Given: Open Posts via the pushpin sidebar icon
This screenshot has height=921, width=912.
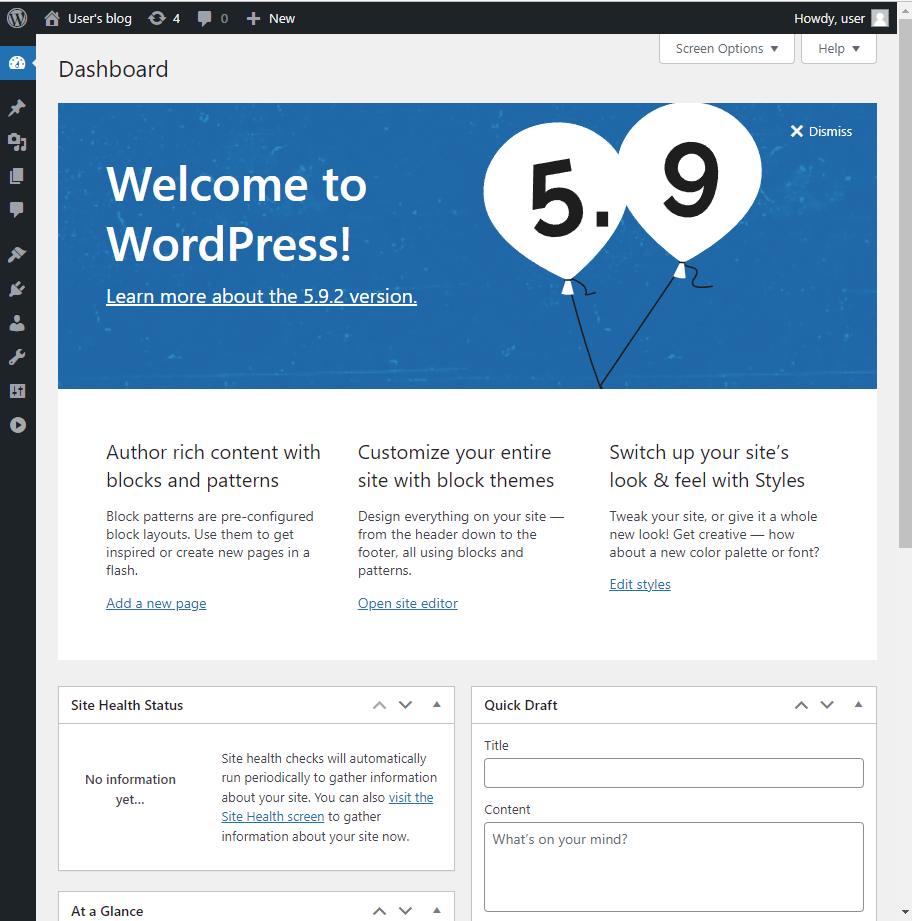Looking at the screenshot, I should [x=17, y=107].
